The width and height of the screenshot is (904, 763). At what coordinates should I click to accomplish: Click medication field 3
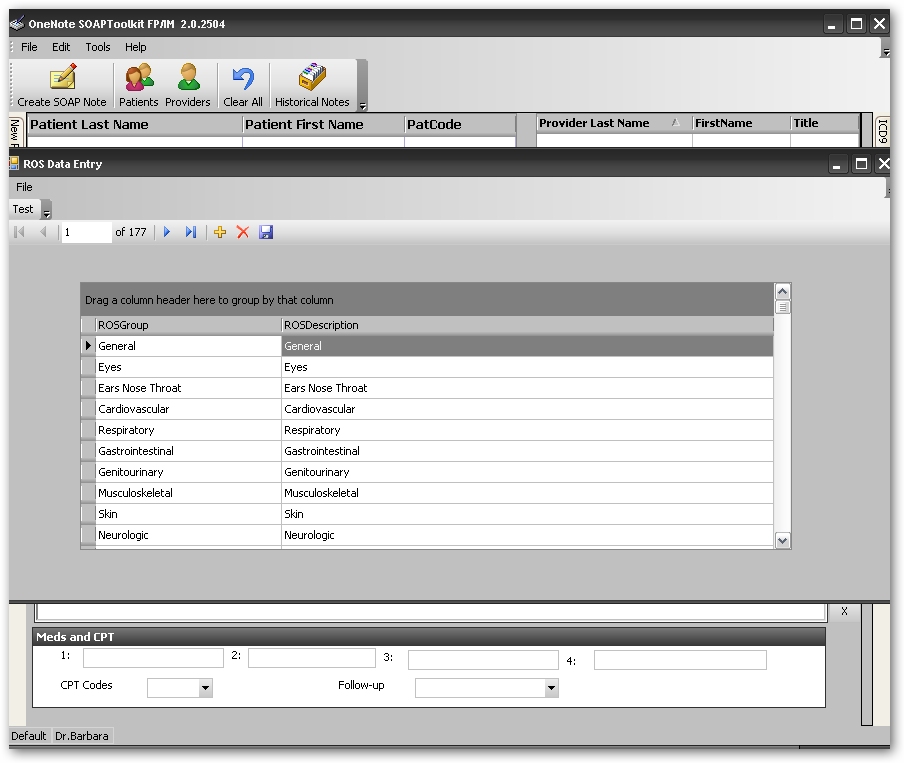[483, 660]
